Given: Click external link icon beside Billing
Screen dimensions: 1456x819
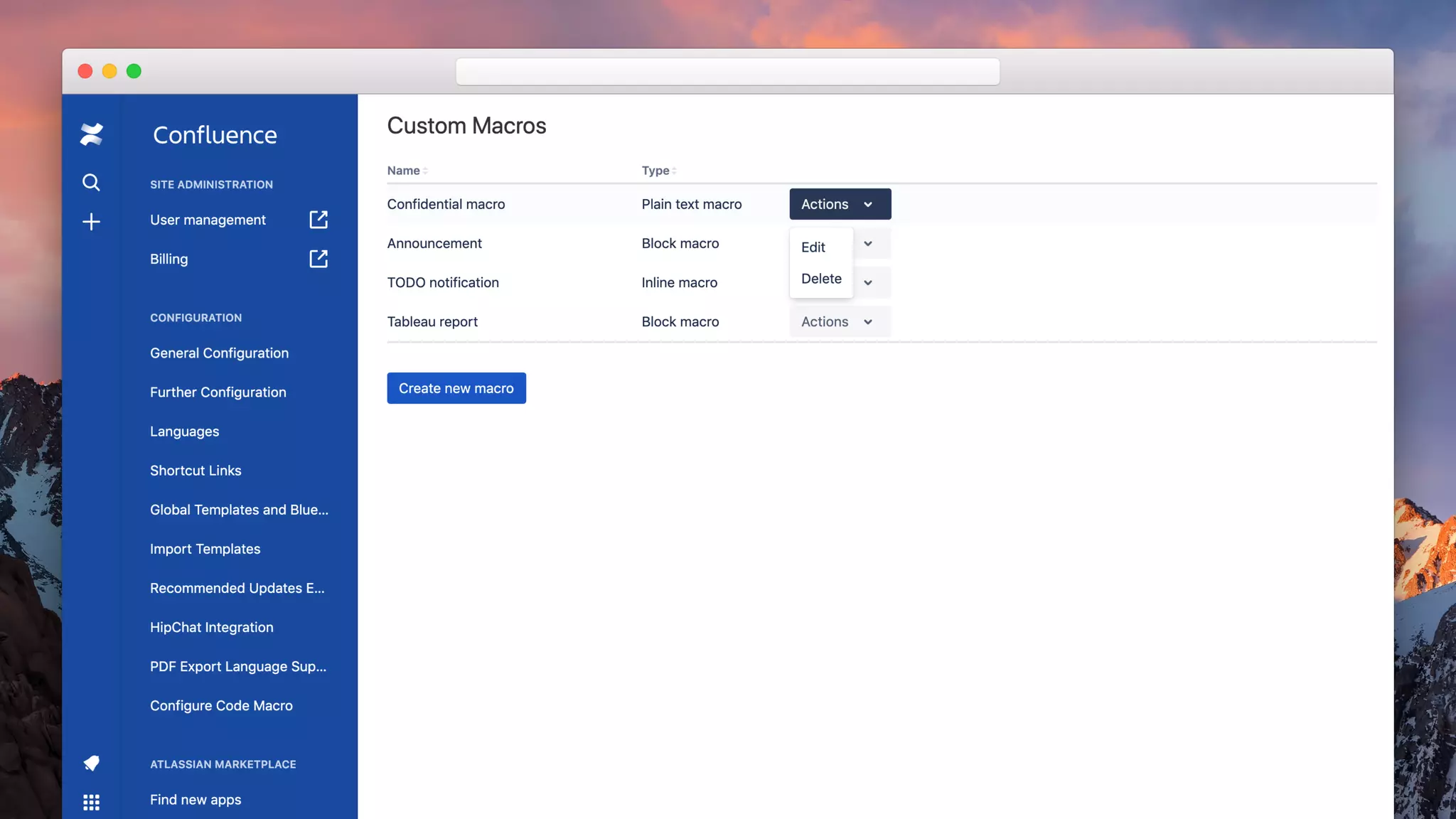Looking at the screenshot, I should (318, 259).
